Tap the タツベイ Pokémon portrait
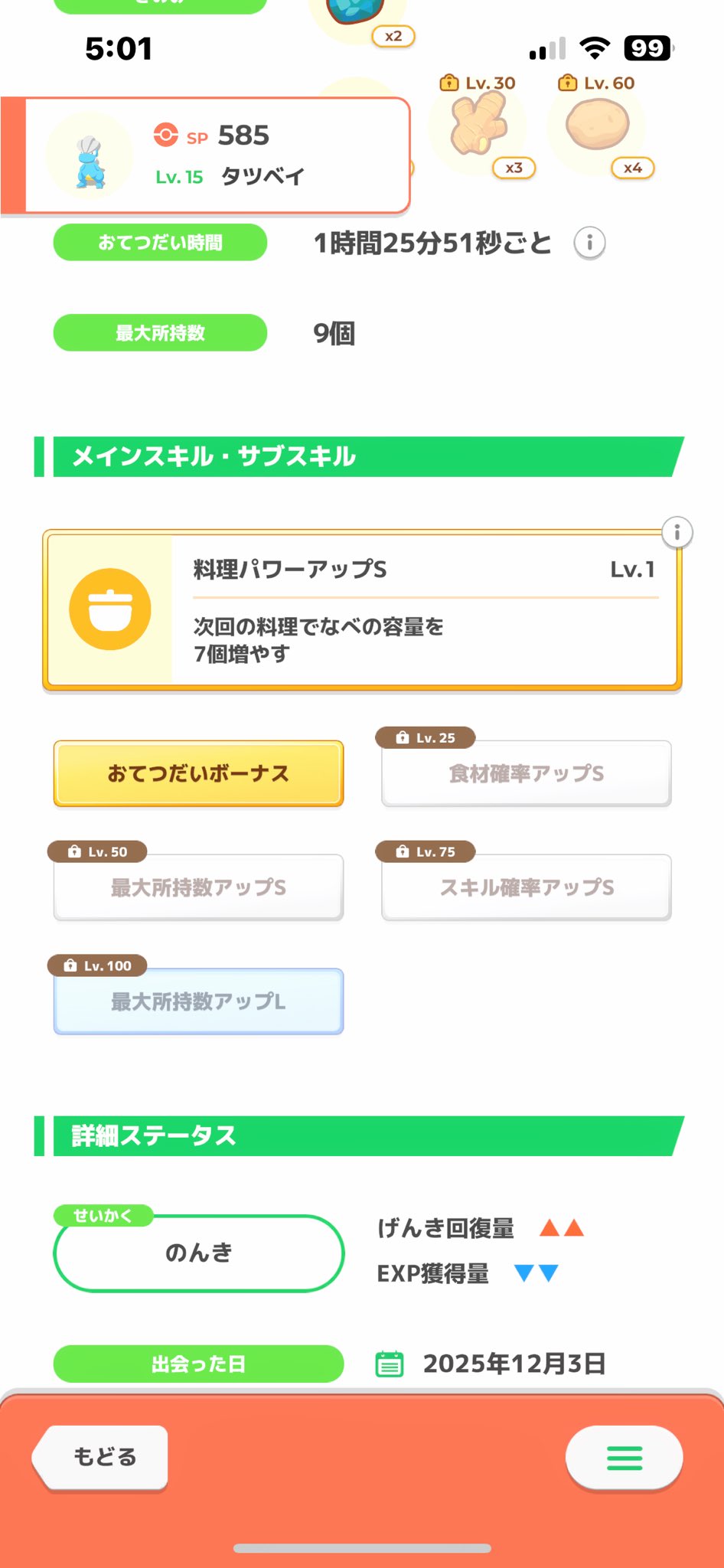 90,157
